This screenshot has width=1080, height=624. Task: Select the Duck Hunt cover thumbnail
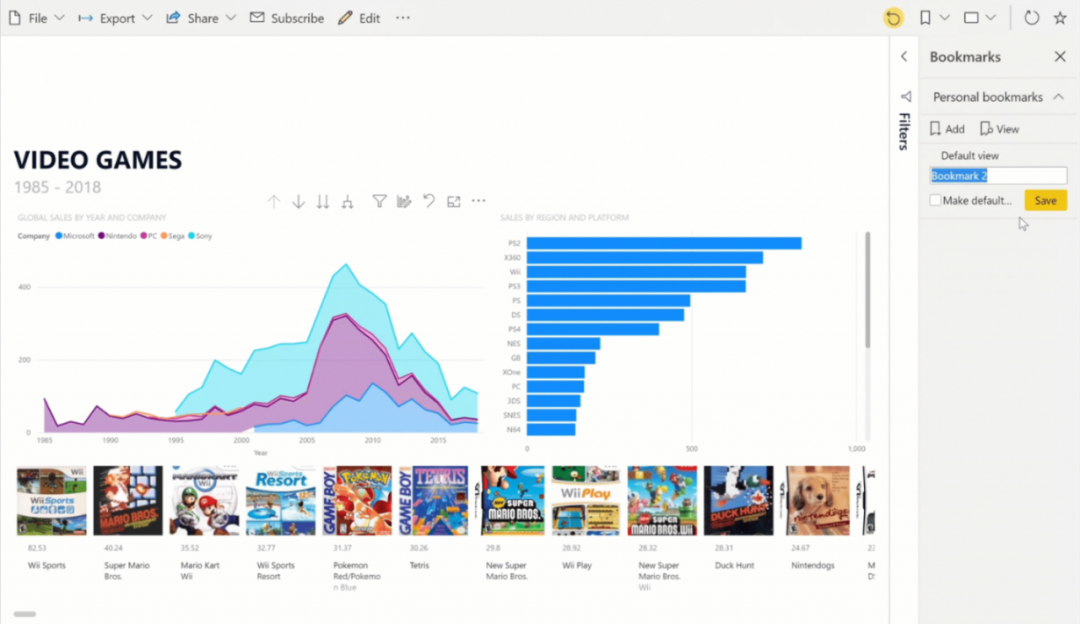coord(738,501)
